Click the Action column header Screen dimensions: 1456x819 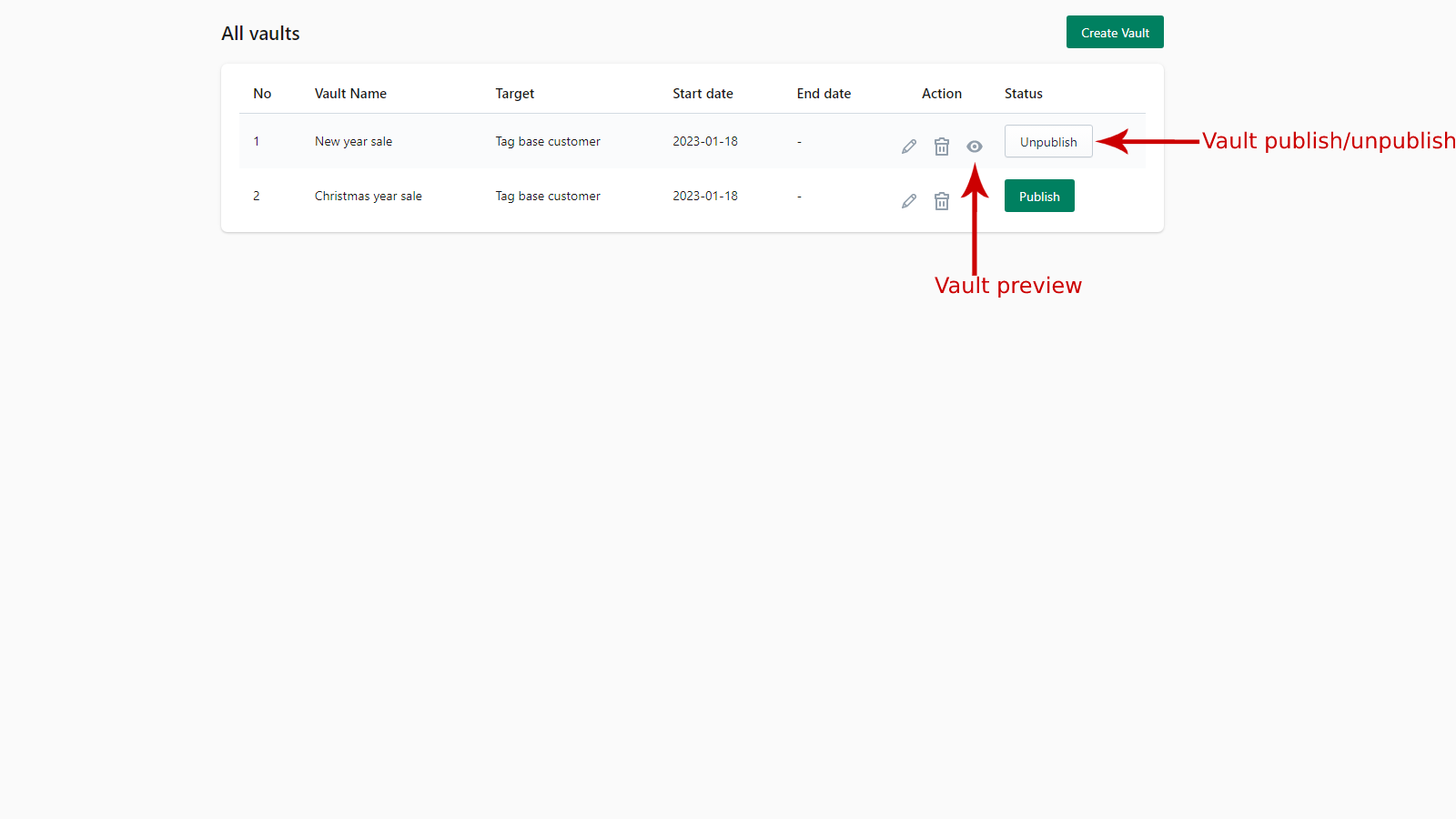942,94
